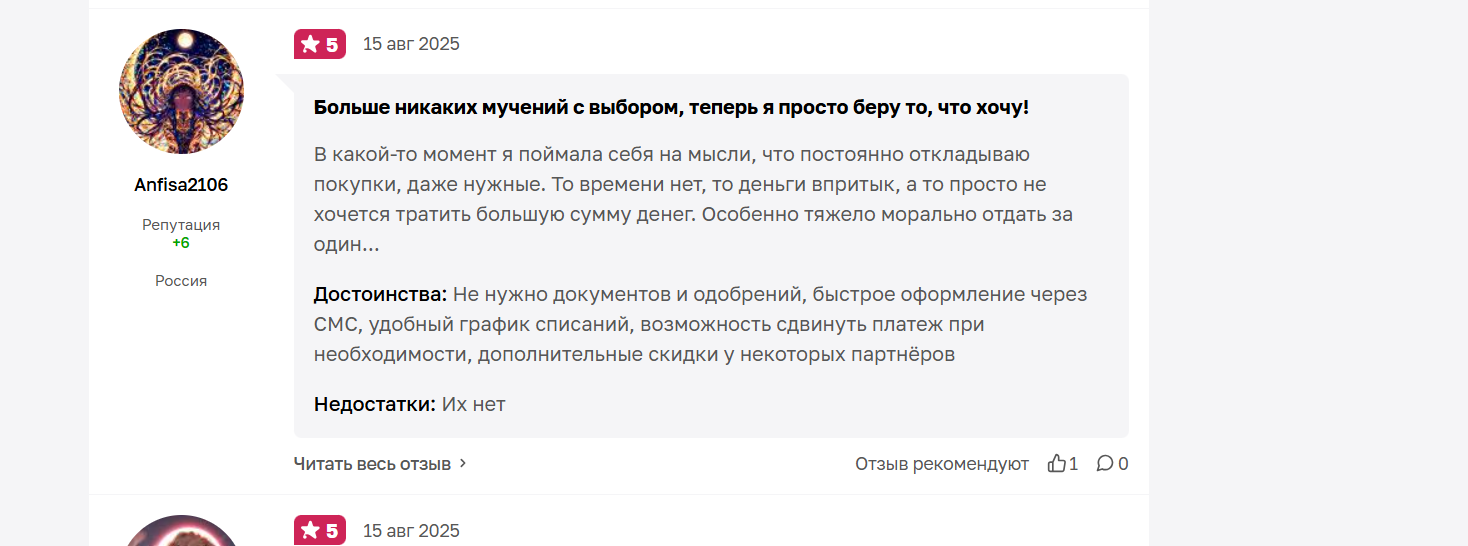Click "Отзыв рекомендуют" text
The image size is (1468, 546).
coord(942,464)
